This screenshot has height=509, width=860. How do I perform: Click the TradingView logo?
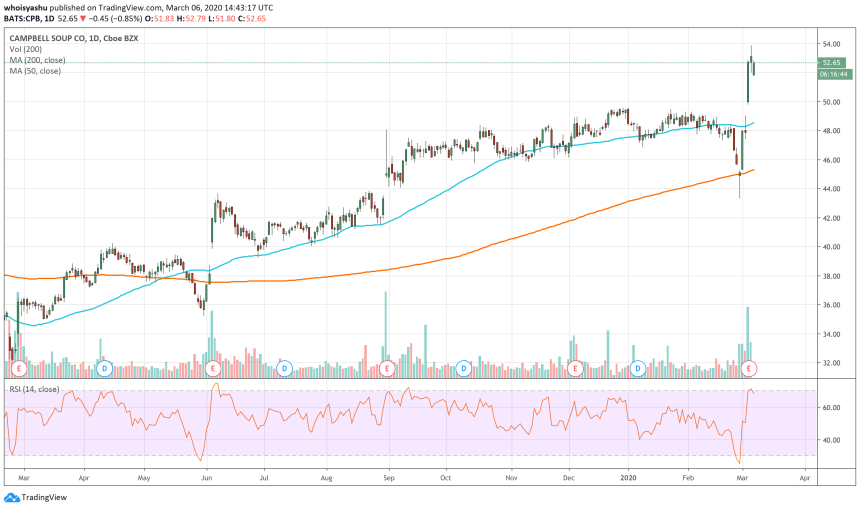coord(36,497)
